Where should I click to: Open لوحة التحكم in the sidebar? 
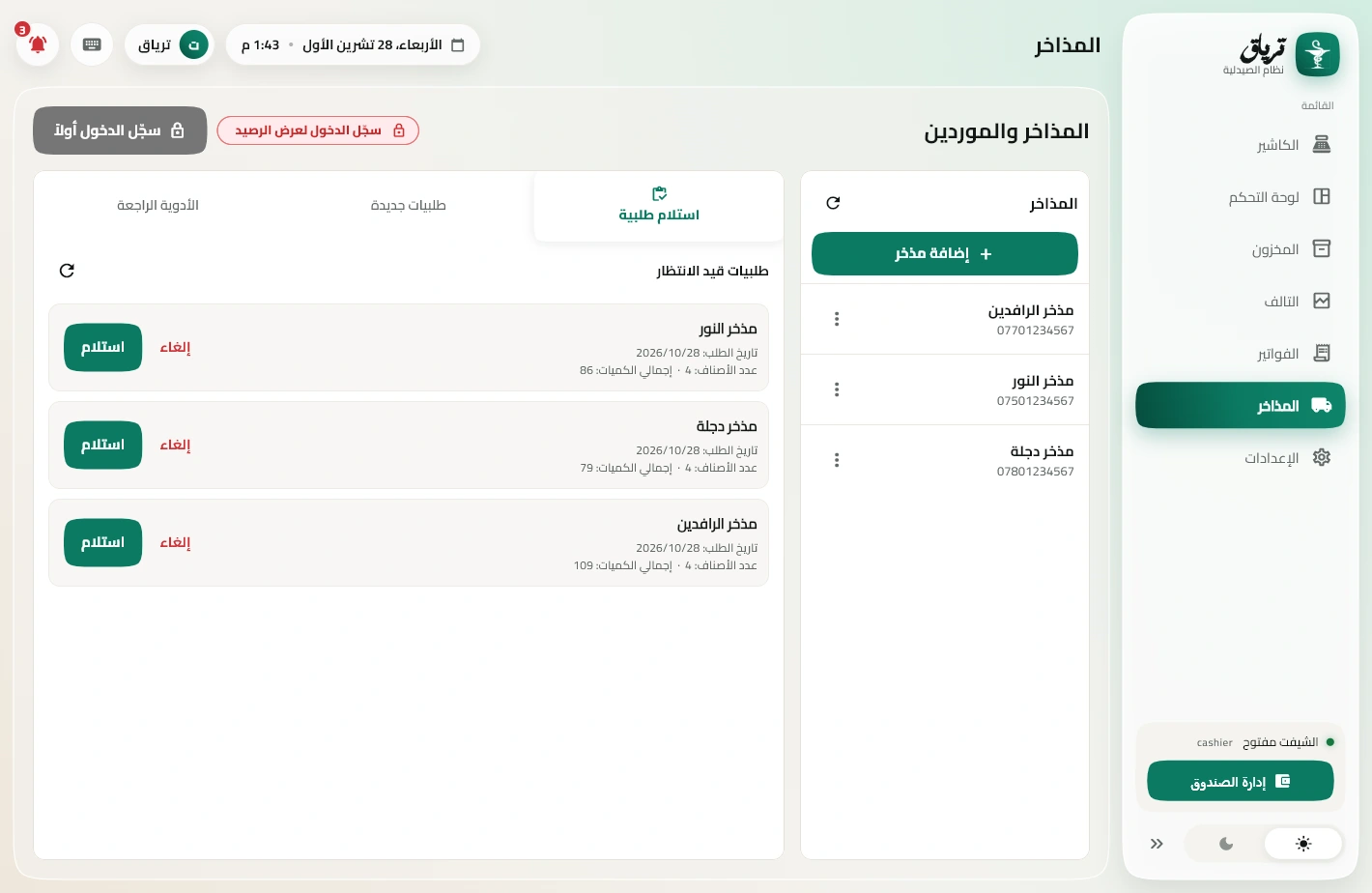point(1241,197)
